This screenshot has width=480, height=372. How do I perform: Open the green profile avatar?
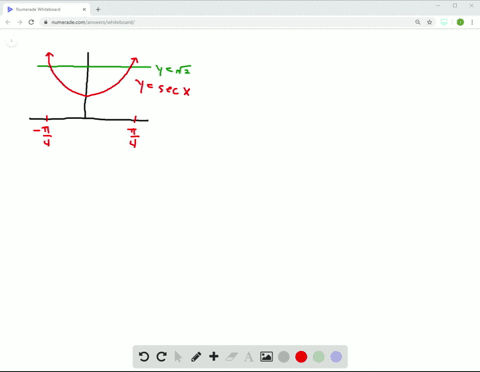click(x=460, y=22)
